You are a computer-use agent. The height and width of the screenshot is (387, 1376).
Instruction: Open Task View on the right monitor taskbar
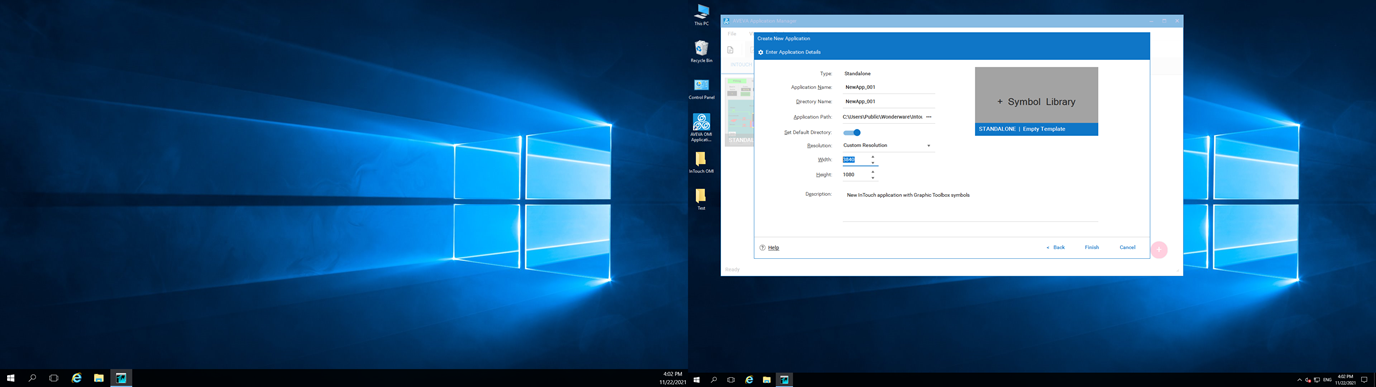tap(731, 380)
